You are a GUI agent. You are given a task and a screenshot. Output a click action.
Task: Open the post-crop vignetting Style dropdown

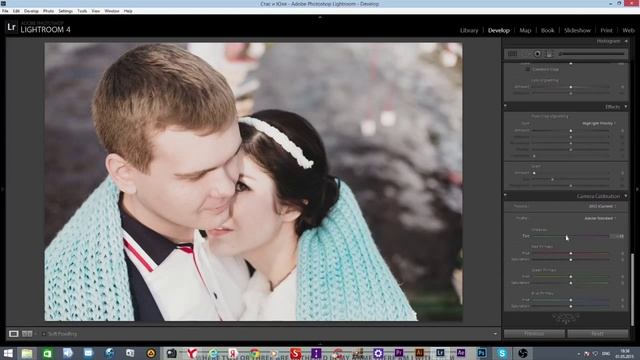[x=599, y=123]
